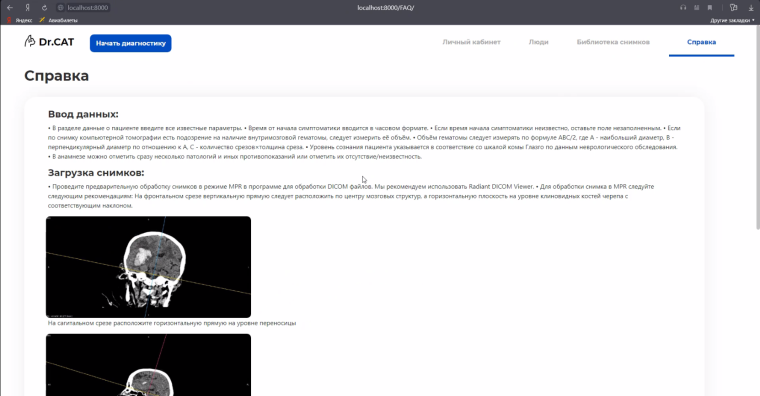Open the browser downloads icon
Viewport: 760px width, 396px height.
pyautogui.click(x=751, y=8)
